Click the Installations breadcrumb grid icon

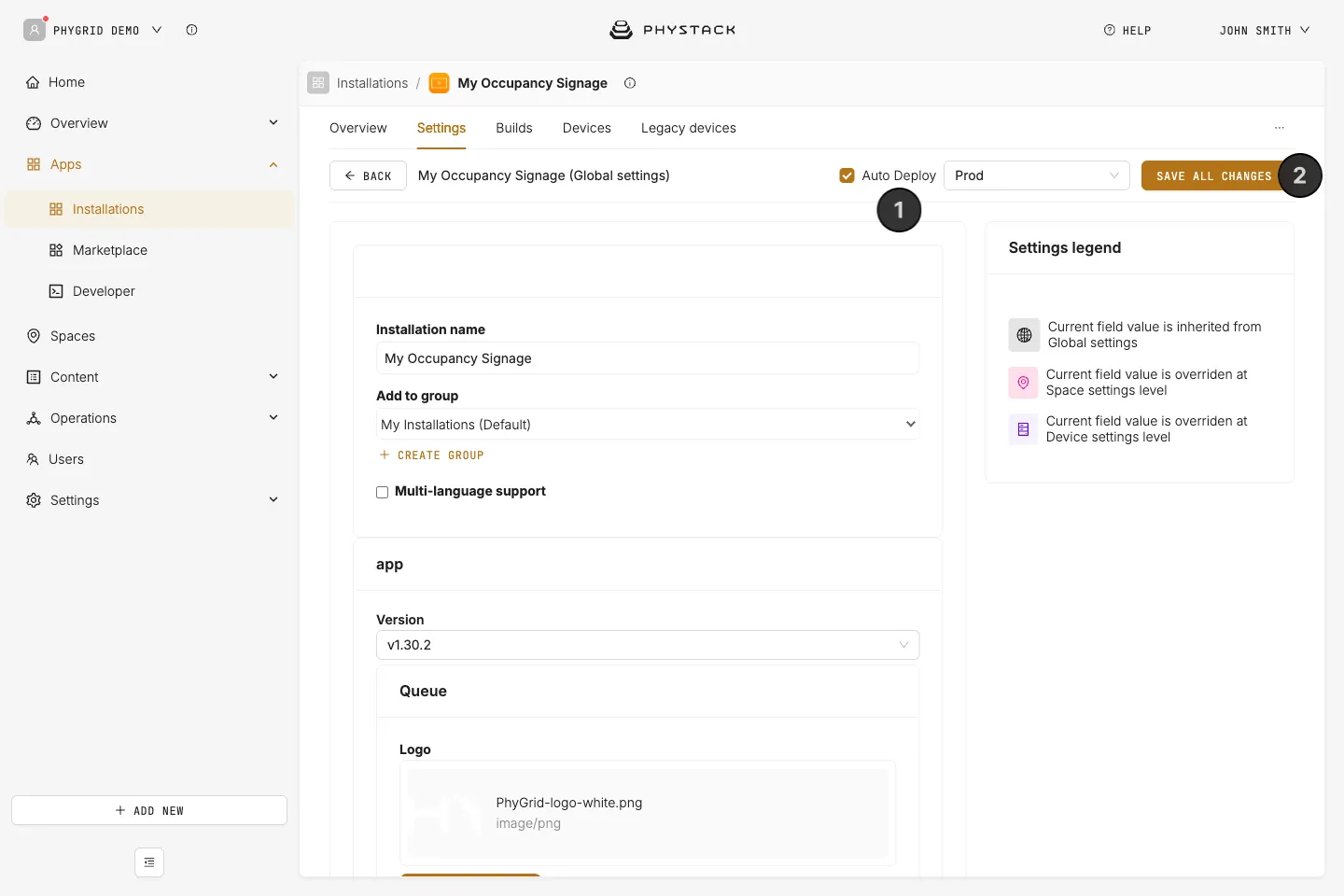(318, 83)
